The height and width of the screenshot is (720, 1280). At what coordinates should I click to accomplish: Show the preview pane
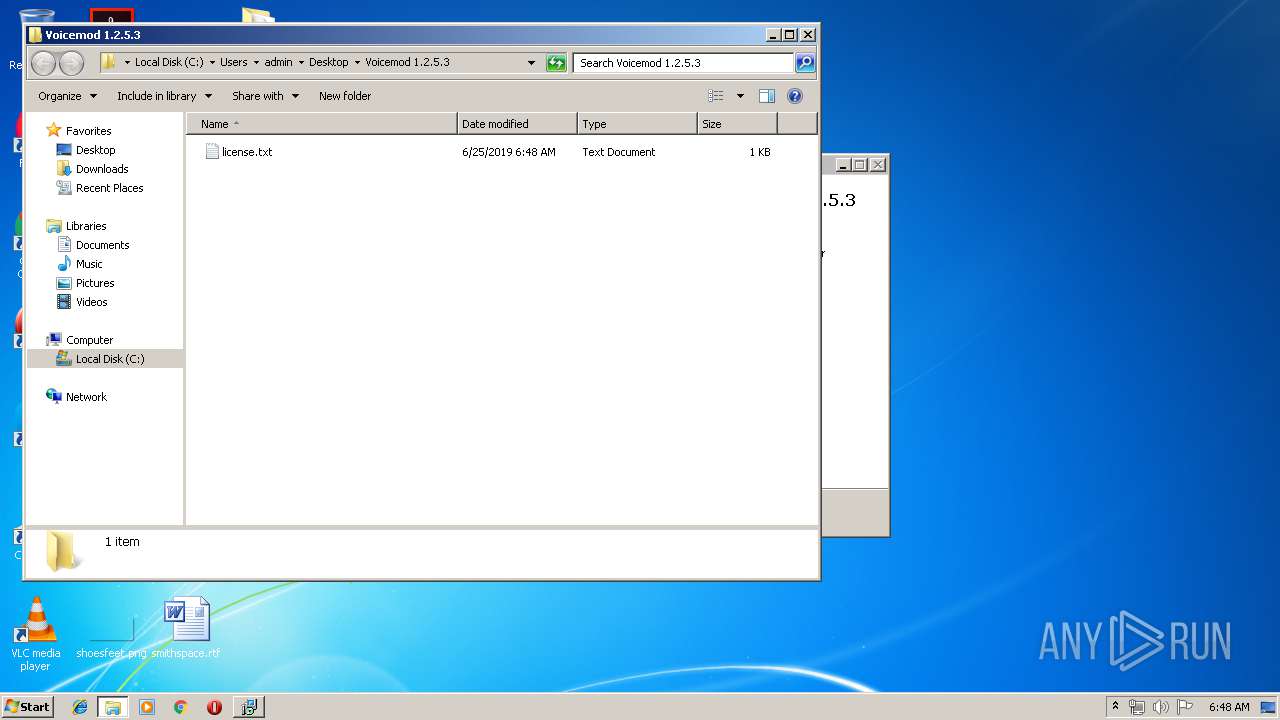(x=767, y=96)
